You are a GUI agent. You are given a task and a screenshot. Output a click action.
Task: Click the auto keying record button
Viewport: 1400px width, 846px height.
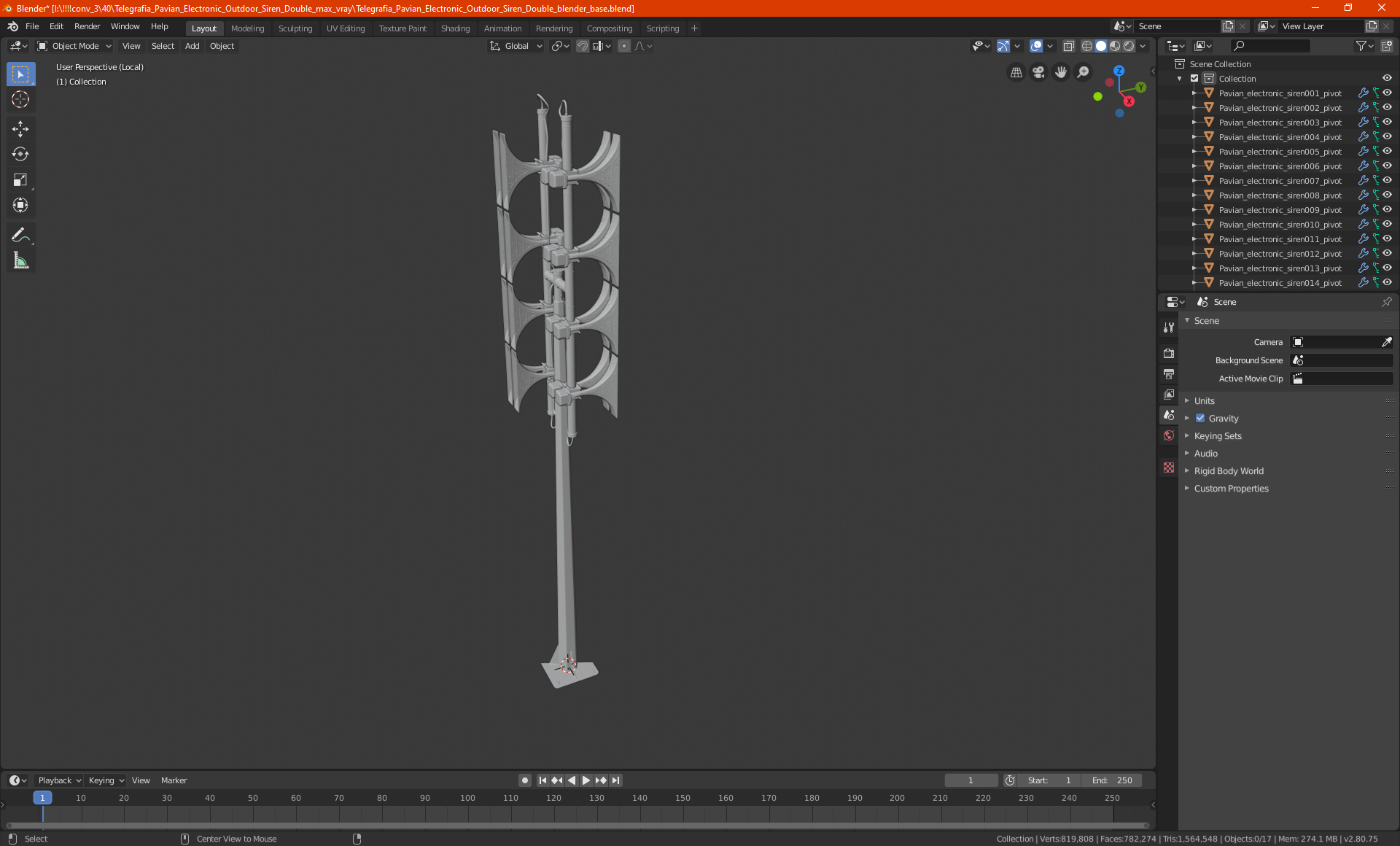(525, 780)
